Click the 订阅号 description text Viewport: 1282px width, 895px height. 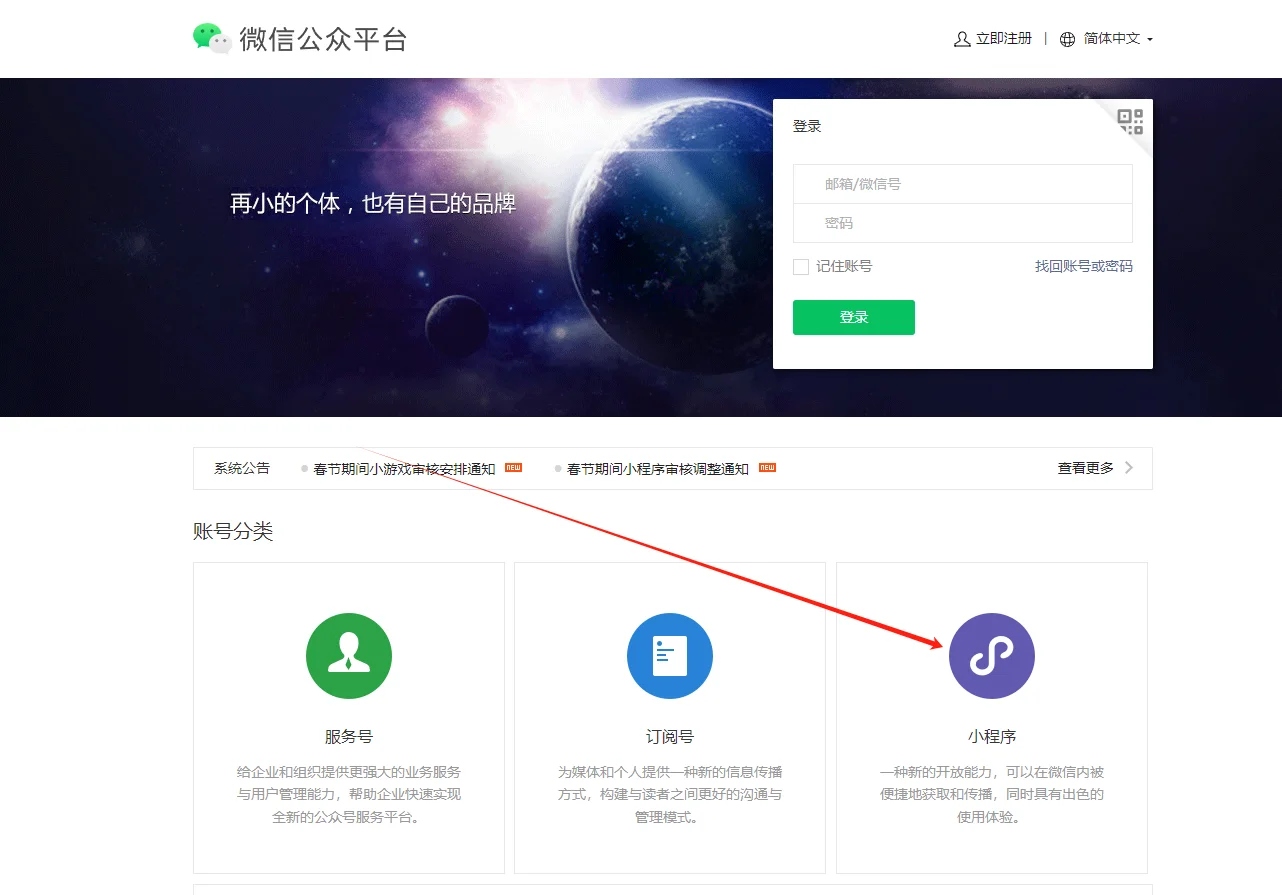tap(670, 795)
